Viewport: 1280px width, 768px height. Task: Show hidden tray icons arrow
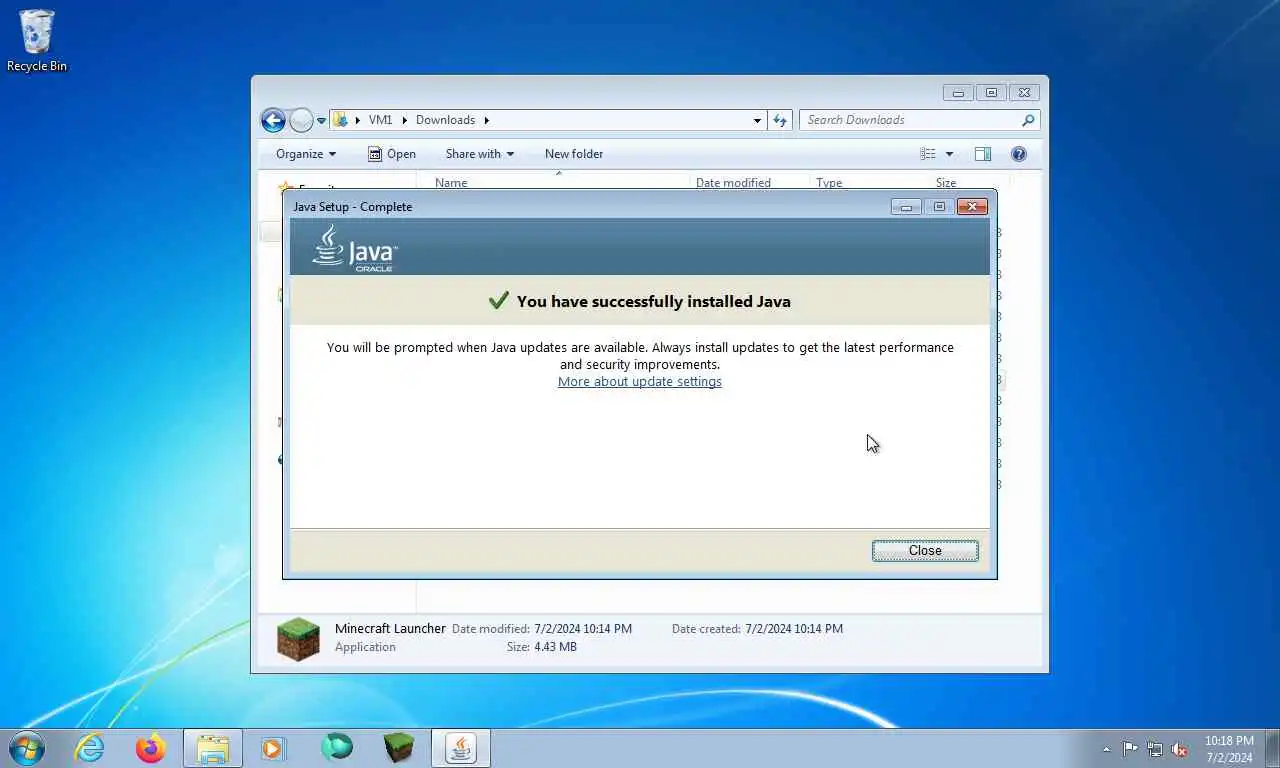pyautogui.click(x=1106, y=749)
